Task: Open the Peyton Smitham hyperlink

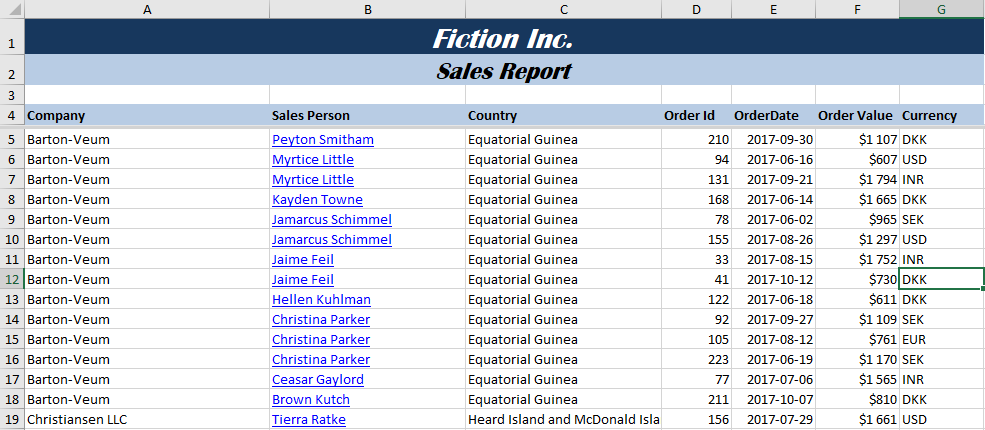Action: click(x=322, y=140)
